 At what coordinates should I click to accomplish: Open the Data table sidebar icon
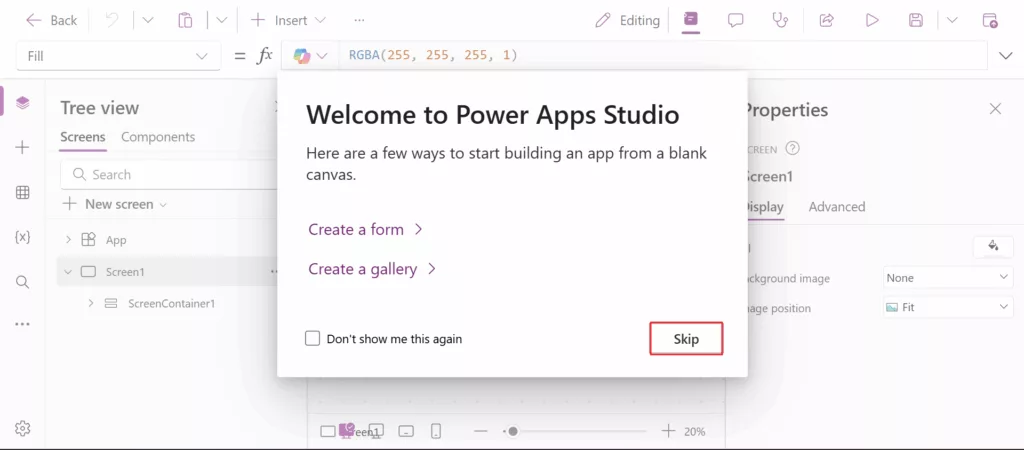pyautogui.click(x=22, y=192)
